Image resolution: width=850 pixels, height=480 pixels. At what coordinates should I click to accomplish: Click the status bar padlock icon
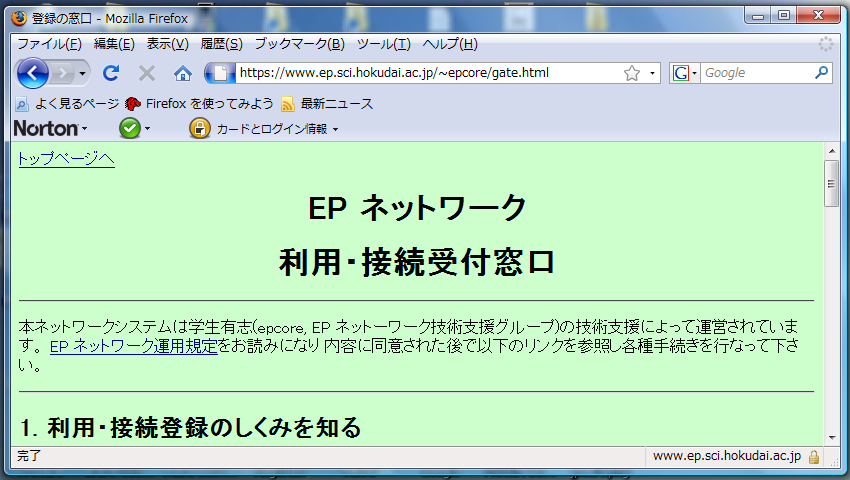click(x=814, y=457)
